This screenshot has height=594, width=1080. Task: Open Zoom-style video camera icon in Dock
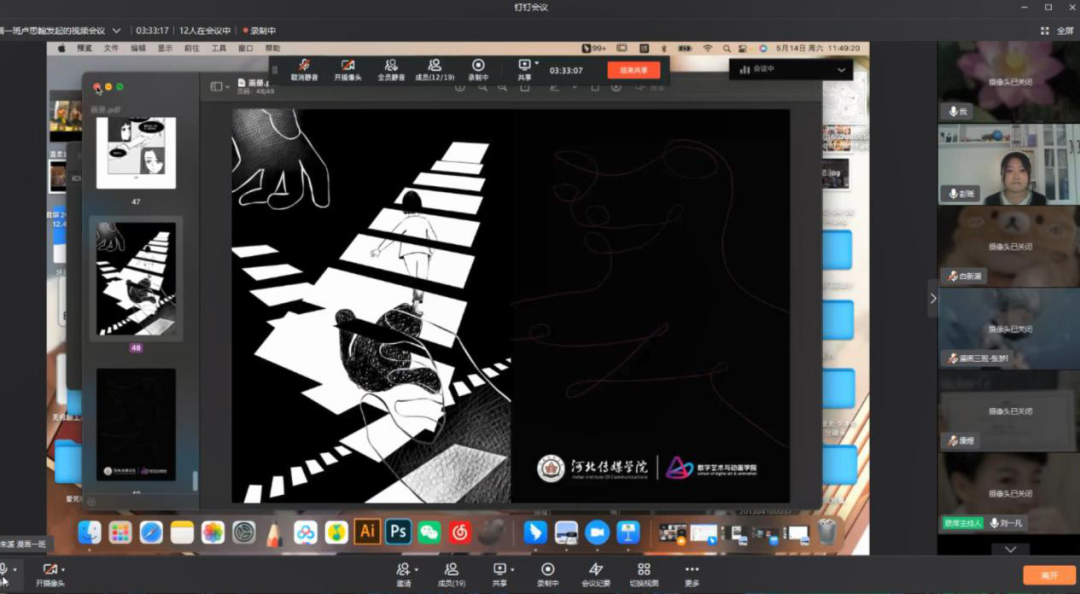[x=597, y=533]
